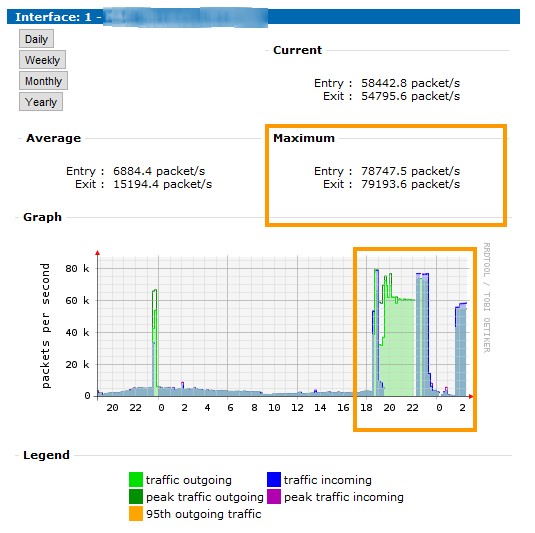Select the 'traffic outgoing' legend label
The height and width of the screenshot is (533, 535).
tap(189, 480)
